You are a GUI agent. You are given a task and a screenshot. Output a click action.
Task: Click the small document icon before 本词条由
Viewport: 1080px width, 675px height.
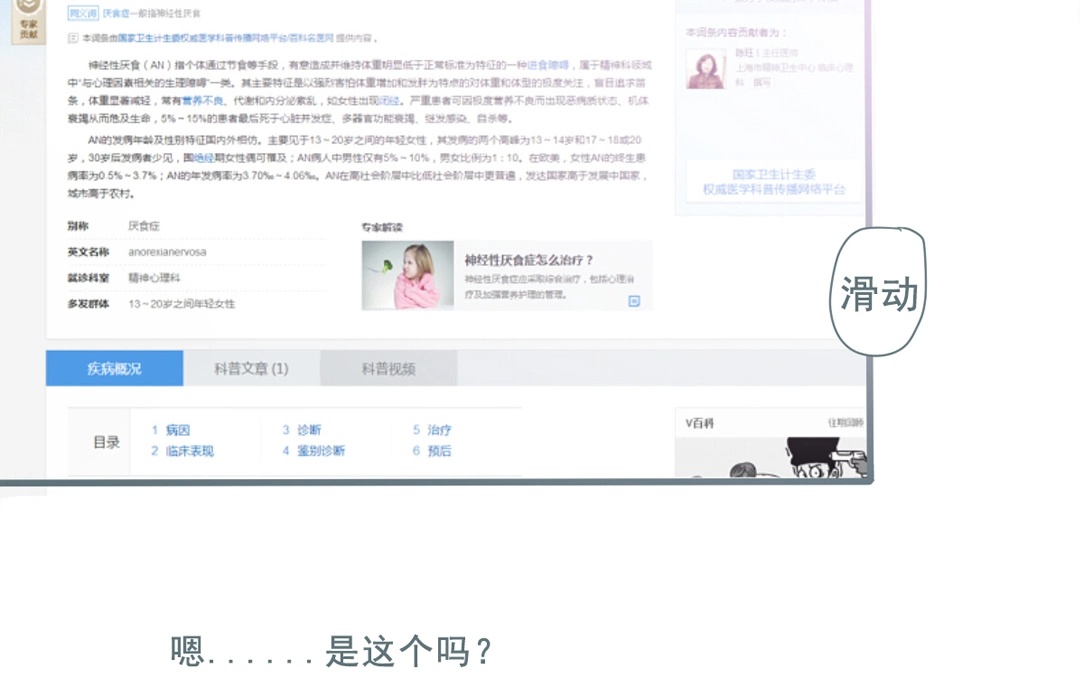[x=72, y=38]
